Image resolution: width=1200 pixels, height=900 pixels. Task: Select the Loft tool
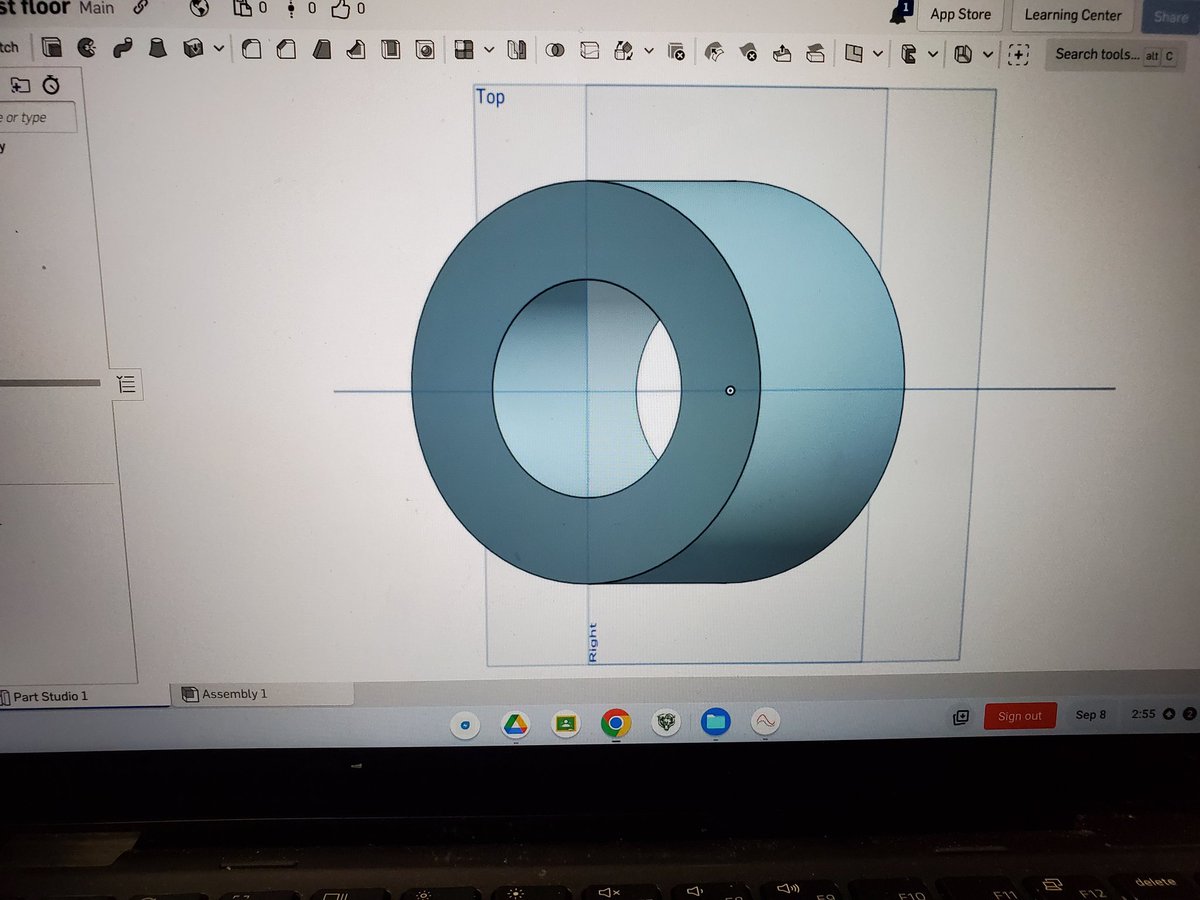tap(157, 48)
